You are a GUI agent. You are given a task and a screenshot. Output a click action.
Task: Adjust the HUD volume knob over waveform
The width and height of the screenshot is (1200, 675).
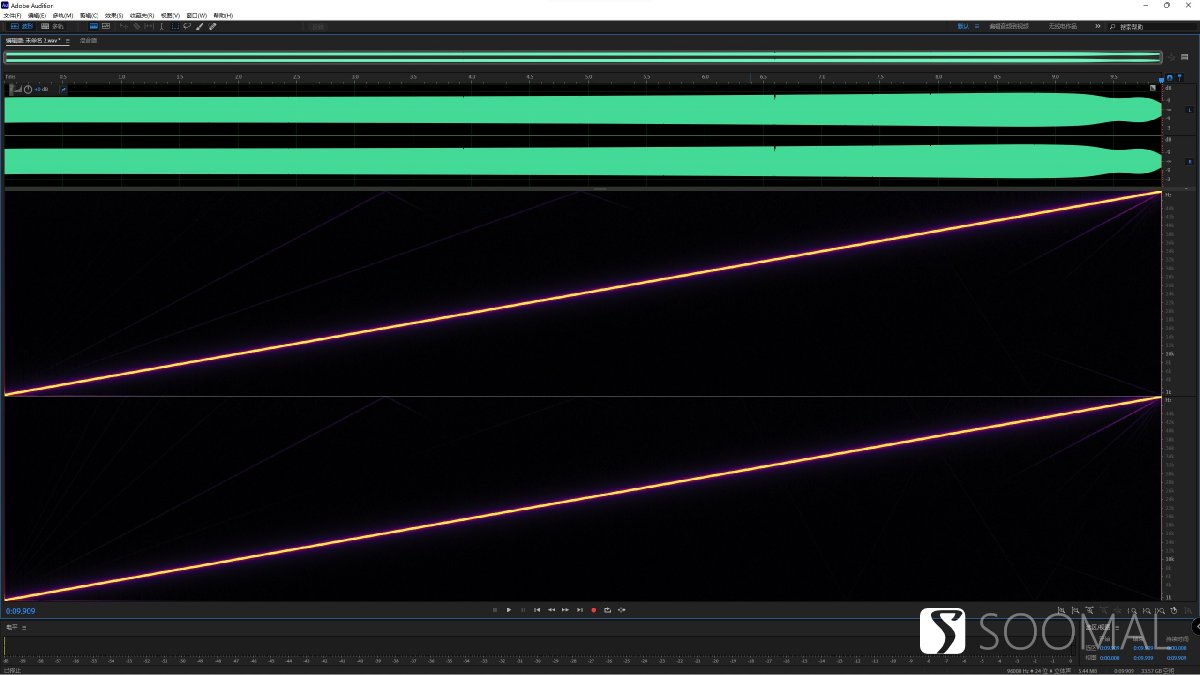(27, 89)
